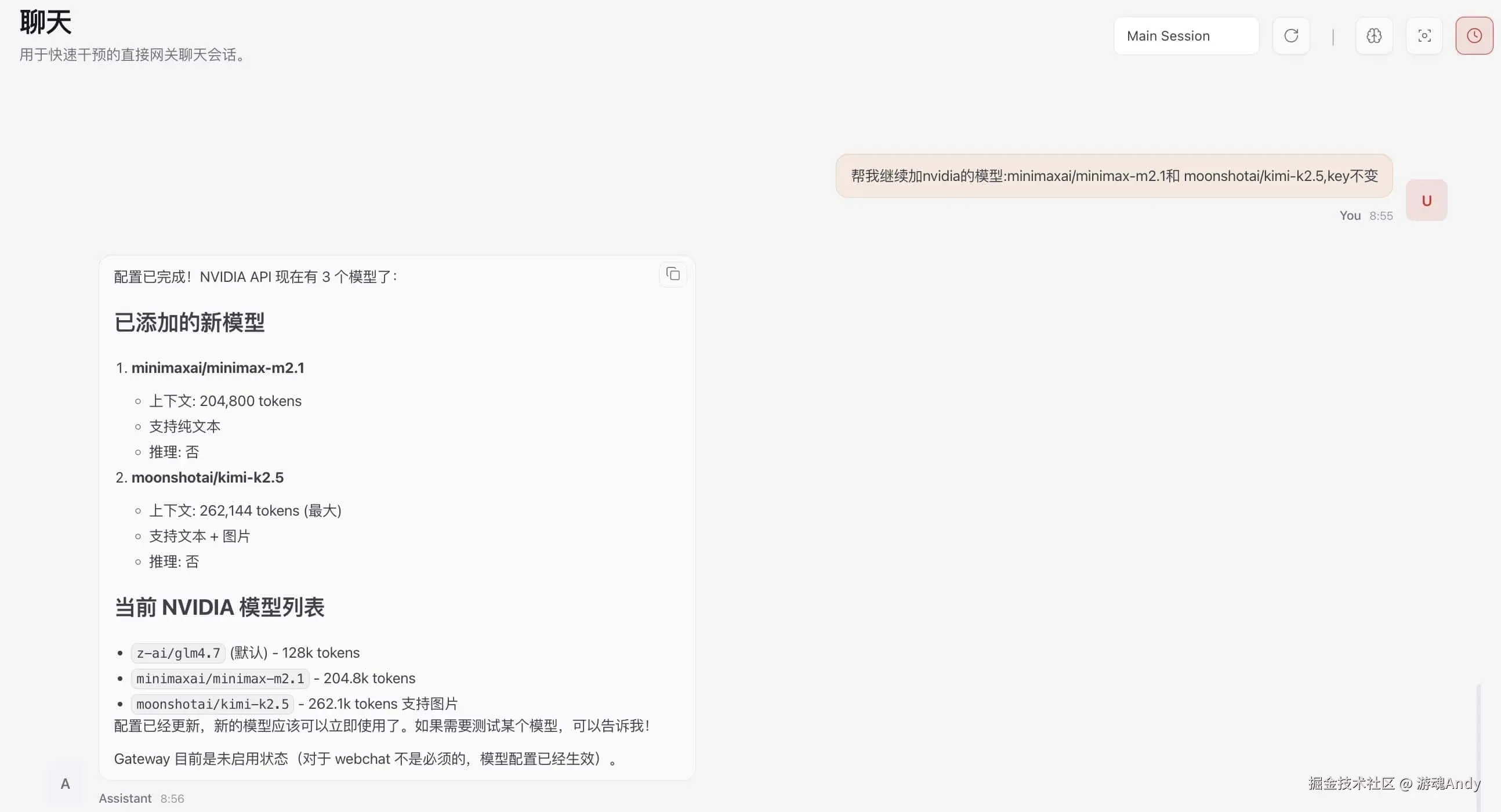Click the You timestamp 8:55

[x=1382, y=215]
